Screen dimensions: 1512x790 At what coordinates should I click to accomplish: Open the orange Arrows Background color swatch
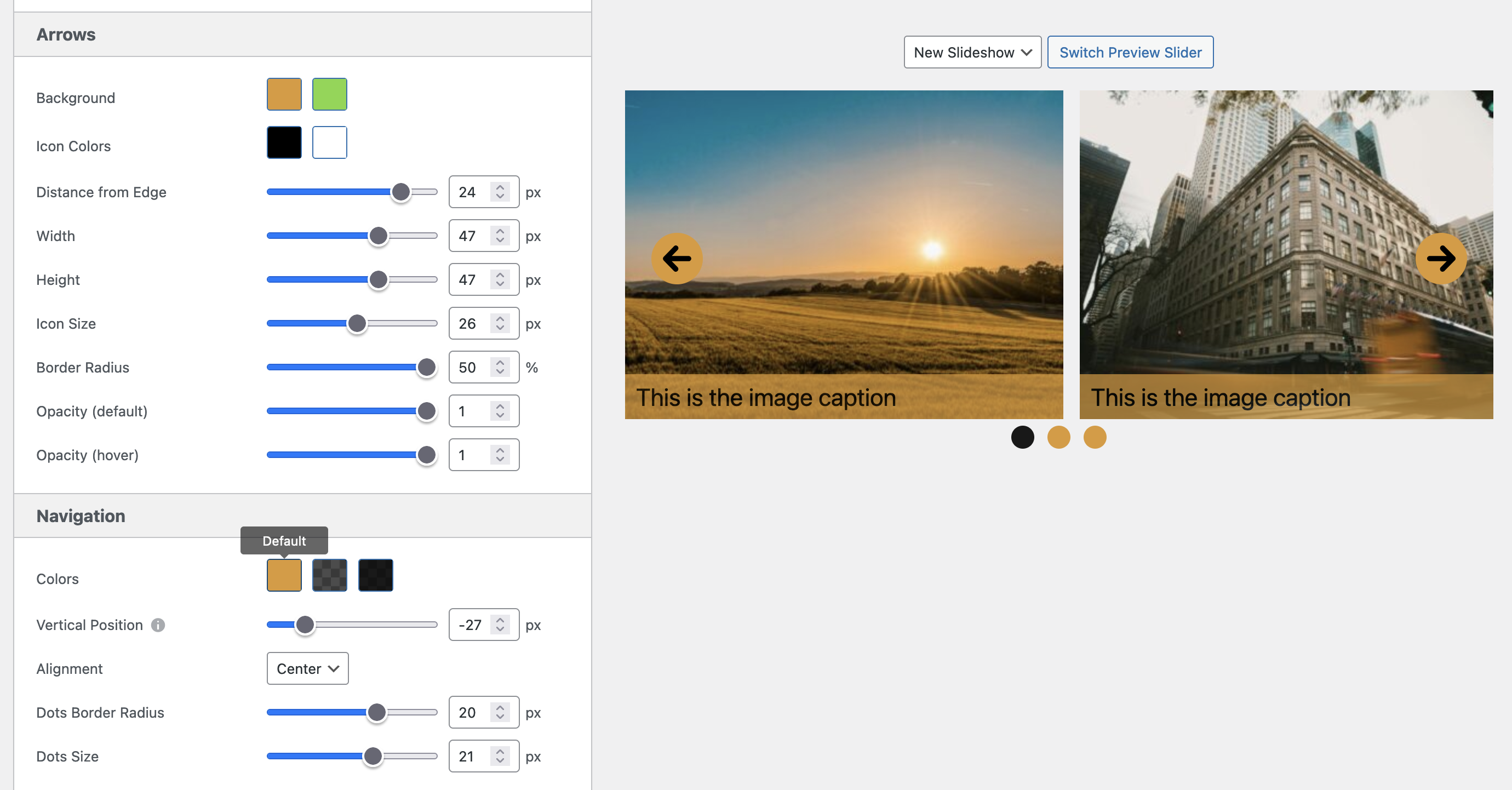284,94
